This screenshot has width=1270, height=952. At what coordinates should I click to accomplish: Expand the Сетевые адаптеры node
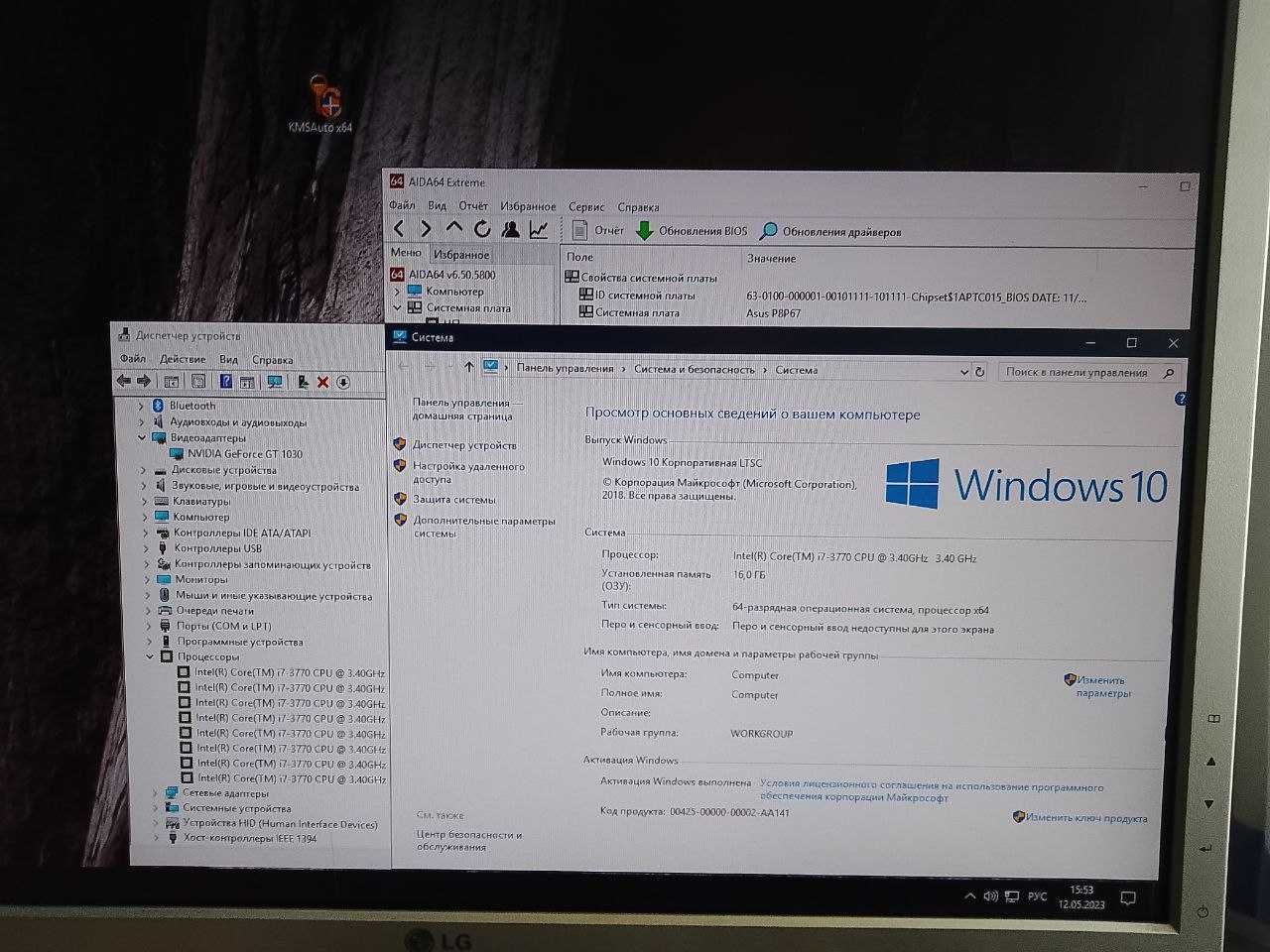click(x=155, y=793)
